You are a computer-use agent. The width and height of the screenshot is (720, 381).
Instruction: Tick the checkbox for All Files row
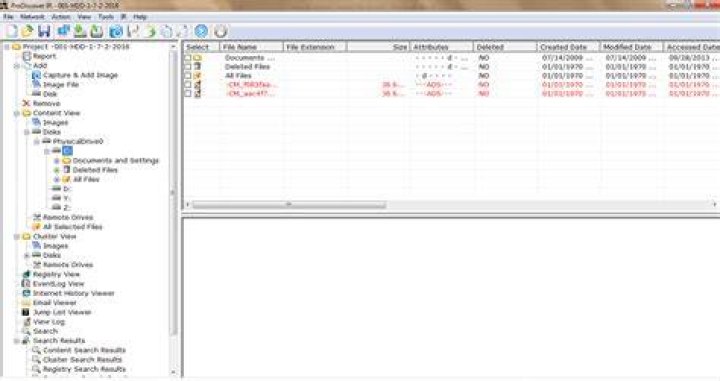188,75
